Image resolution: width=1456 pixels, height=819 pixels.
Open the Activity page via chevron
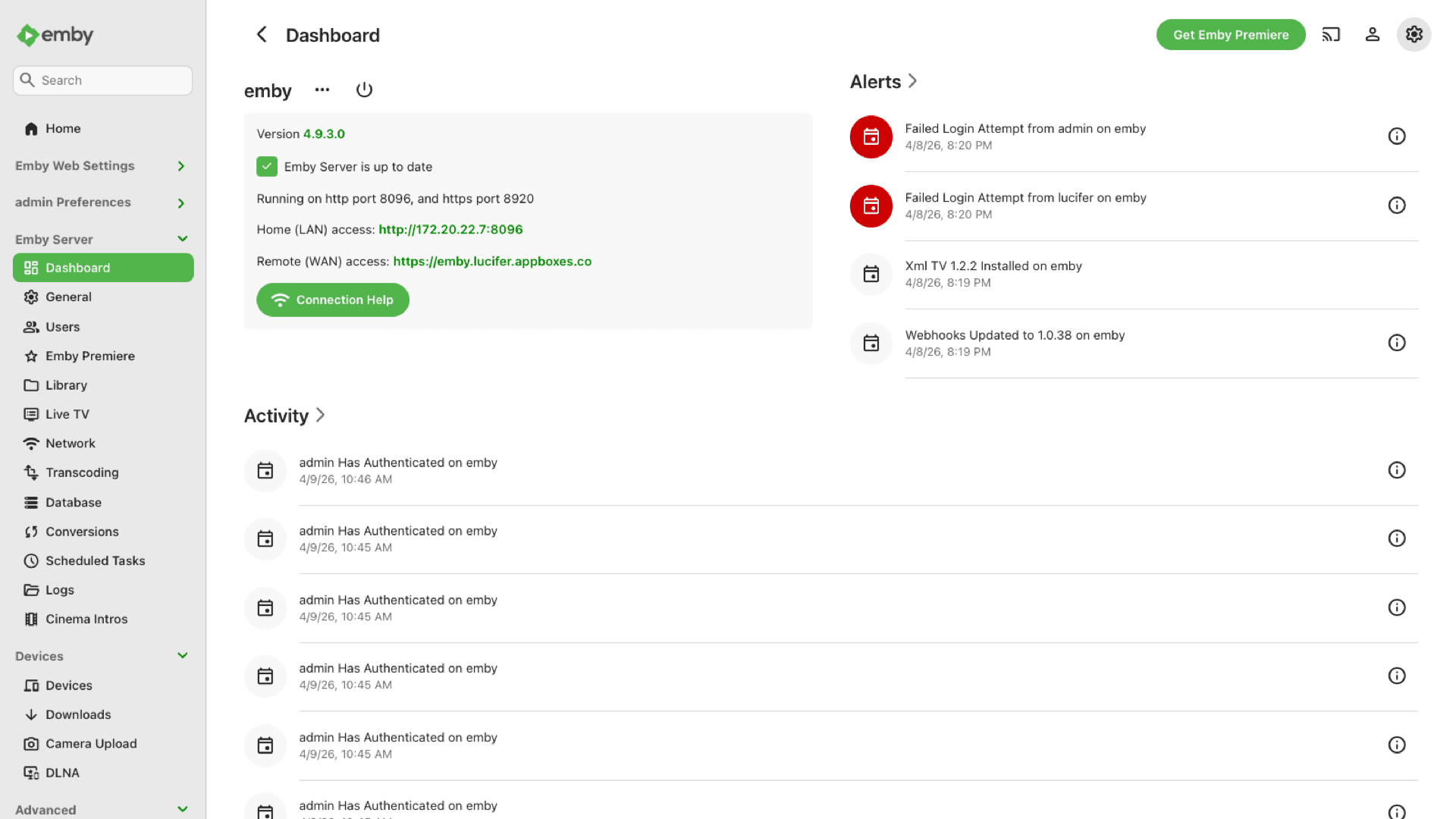pos(320,415)
